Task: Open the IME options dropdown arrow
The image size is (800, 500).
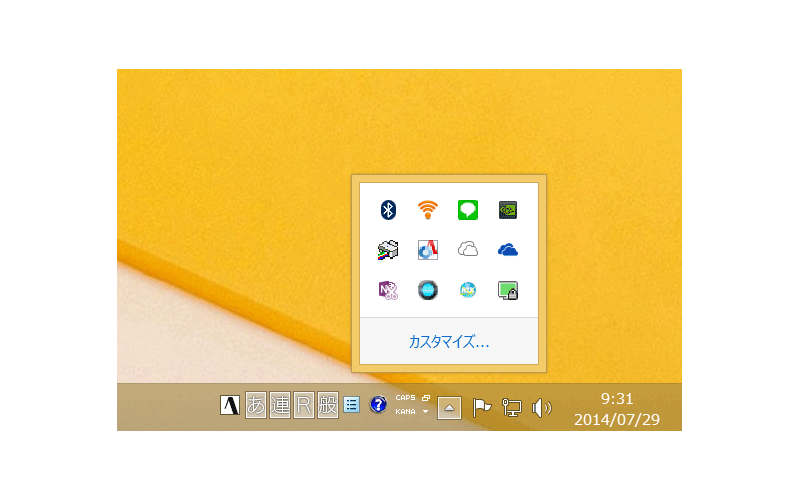Action: 425,411
